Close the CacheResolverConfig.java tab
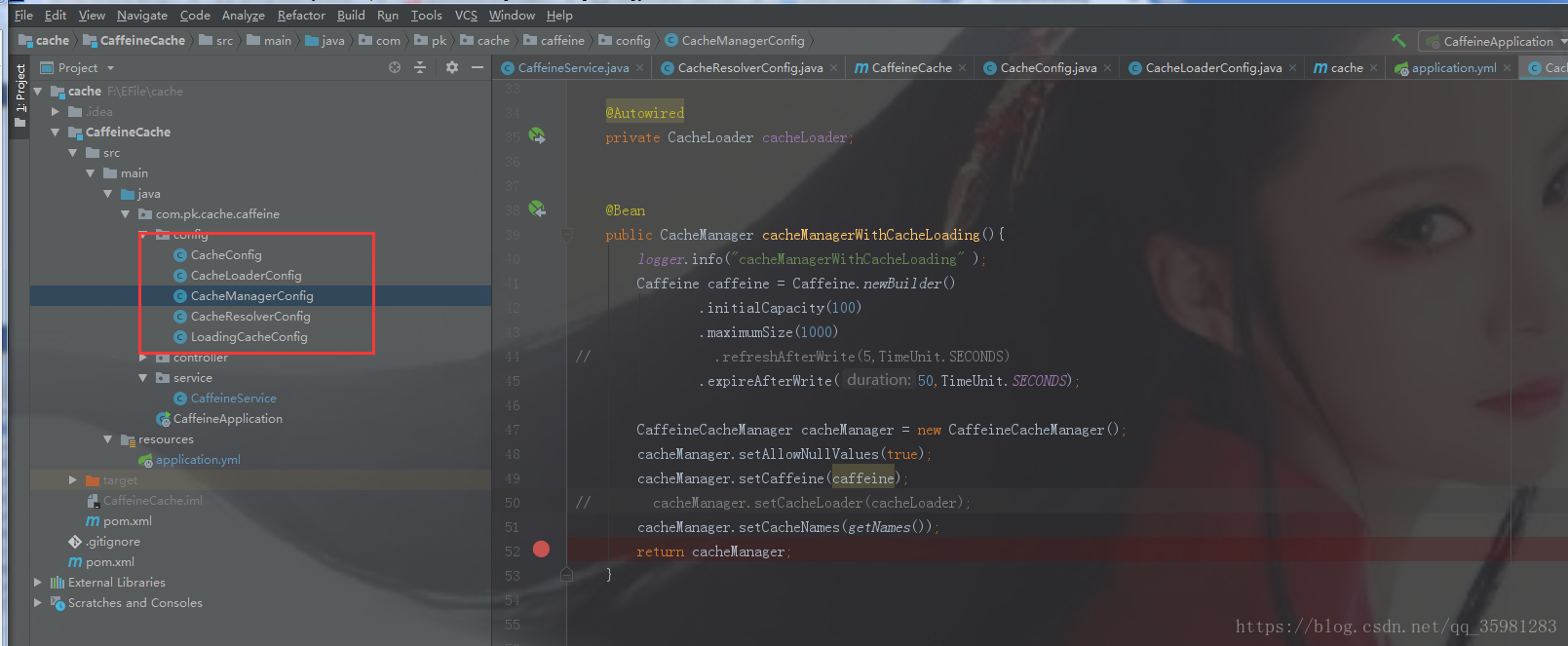The height and width of the screenshot is (646, 1568). [833, 68]
